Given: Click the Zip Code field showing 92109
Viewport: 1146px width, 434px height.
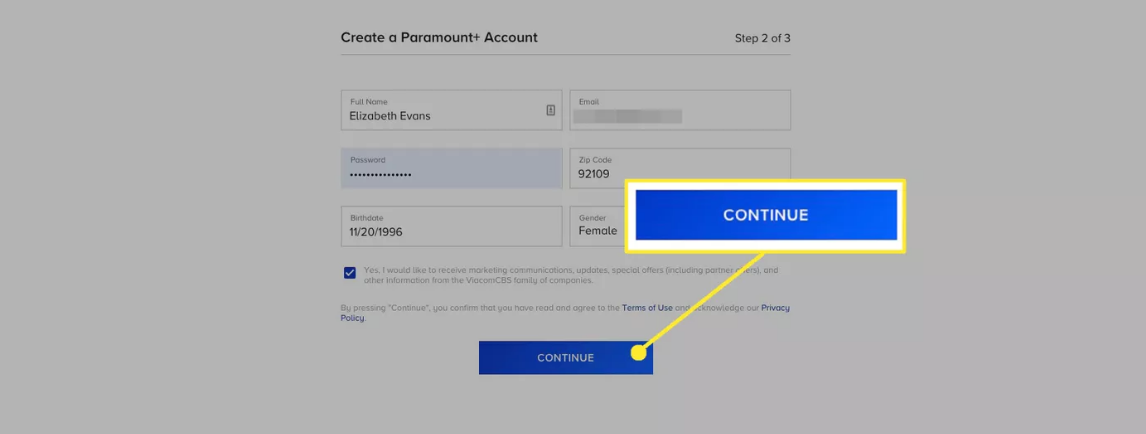Looking at the screenshot, I should coord(680,168).
